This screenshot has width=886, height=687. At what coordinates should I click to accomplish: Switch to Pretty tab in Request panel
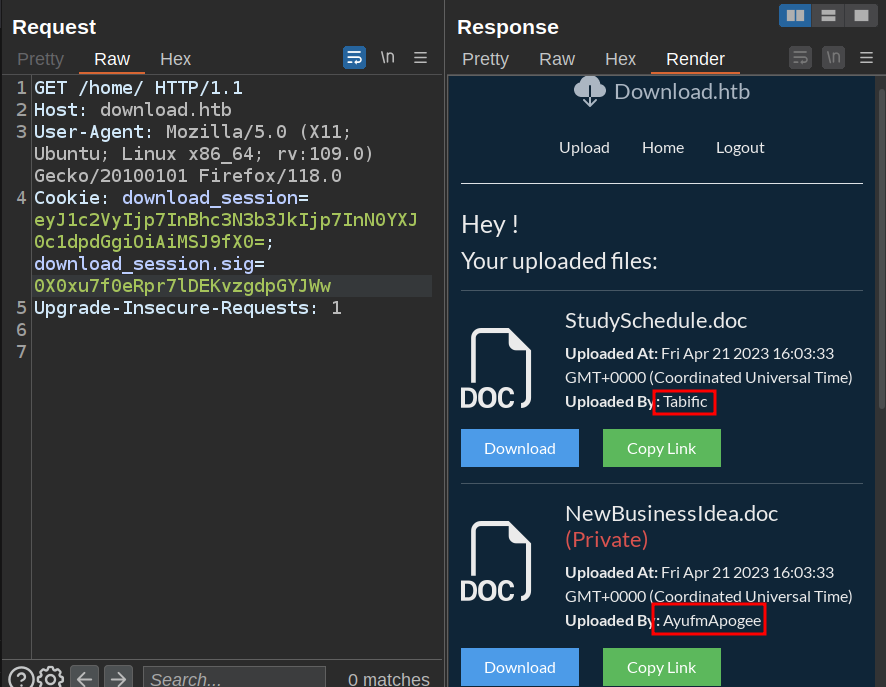[x=40, y=59]
